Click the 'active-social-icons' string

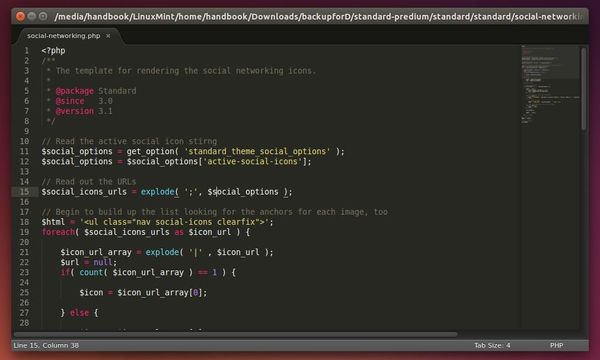pyautogui.click(x=253, y=161)
